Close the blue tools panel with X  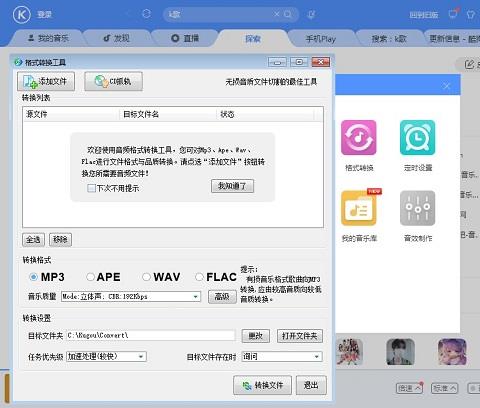coord(447,86)
